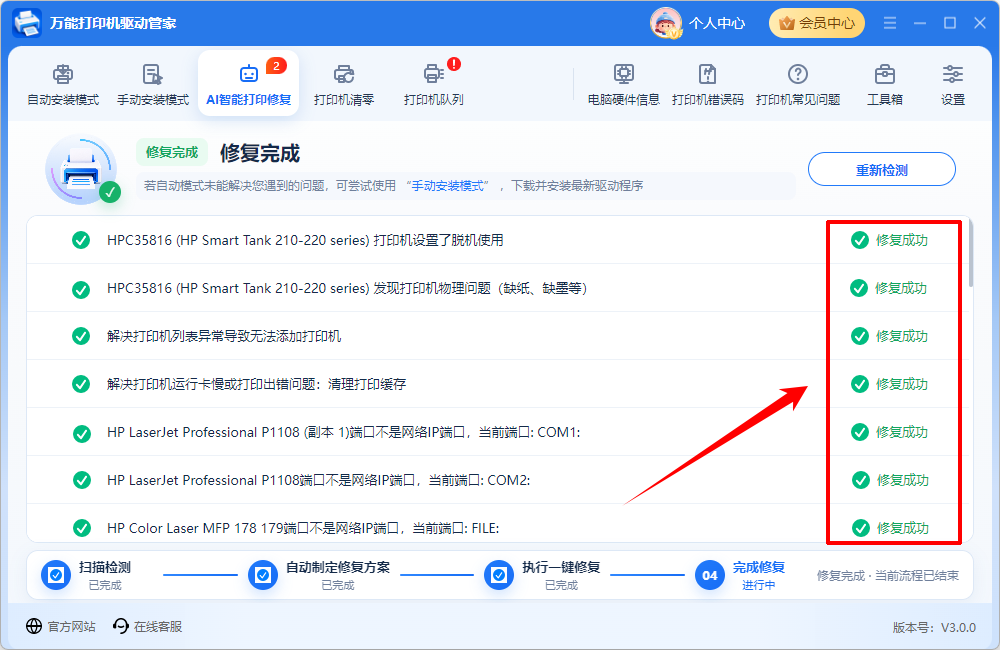Open 设置 settings
This screenshot has width=1000, height=650.
953,84
